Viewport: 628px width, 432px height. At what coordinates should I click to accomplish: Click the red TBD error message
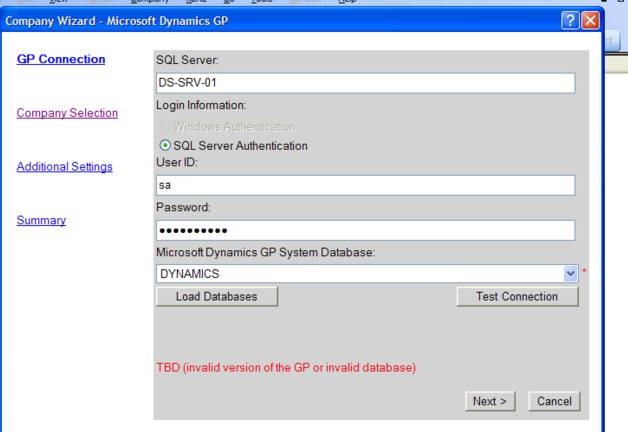click(286, 368)
